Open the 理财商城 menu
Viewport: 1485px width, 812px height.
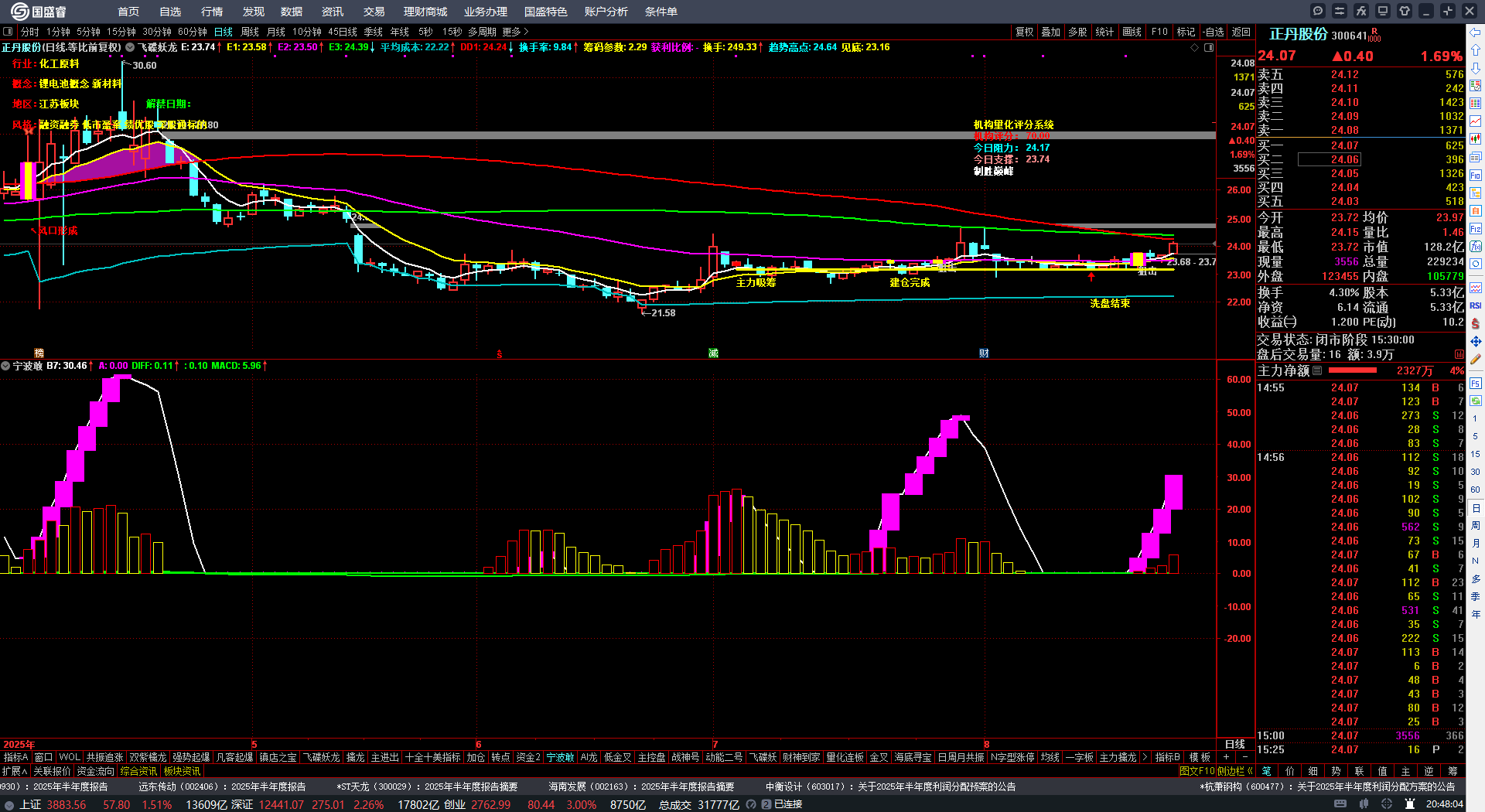click(425, 12)
